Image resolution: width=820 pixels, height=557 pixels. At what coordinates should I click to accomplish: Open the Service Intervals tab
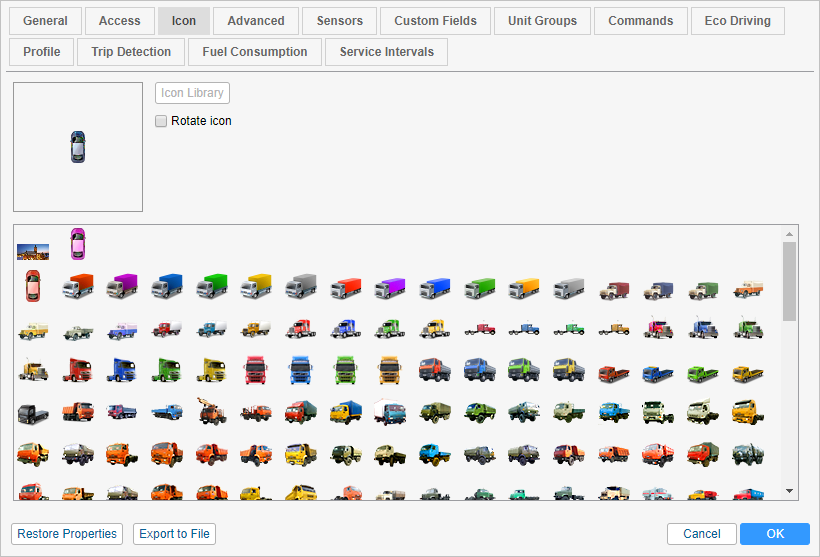386,52
